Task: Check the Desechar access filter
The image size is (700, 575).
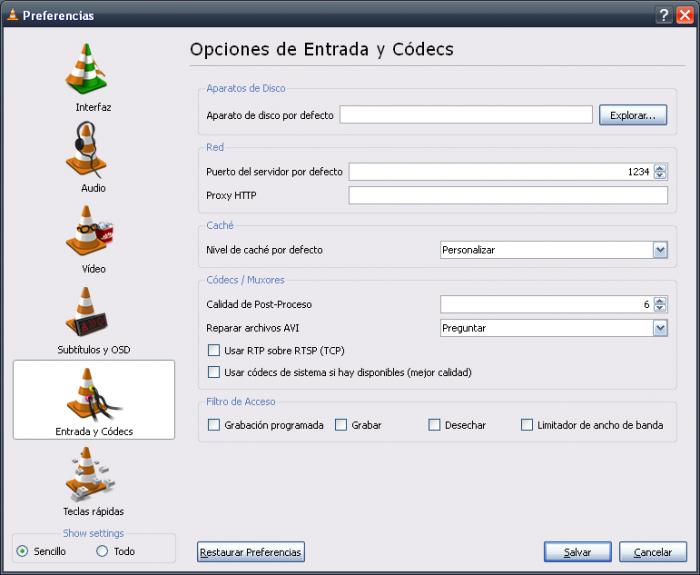Action: (x=434, y=425)
